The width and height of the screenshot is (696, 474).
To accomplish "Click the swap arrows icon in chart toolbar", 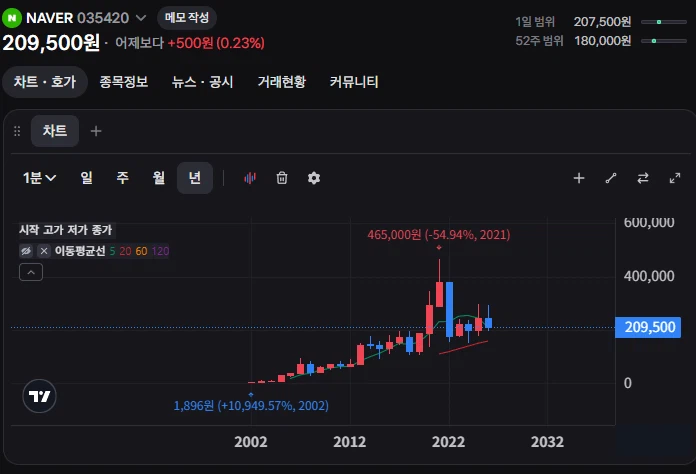I will click(x=643, y=178).
